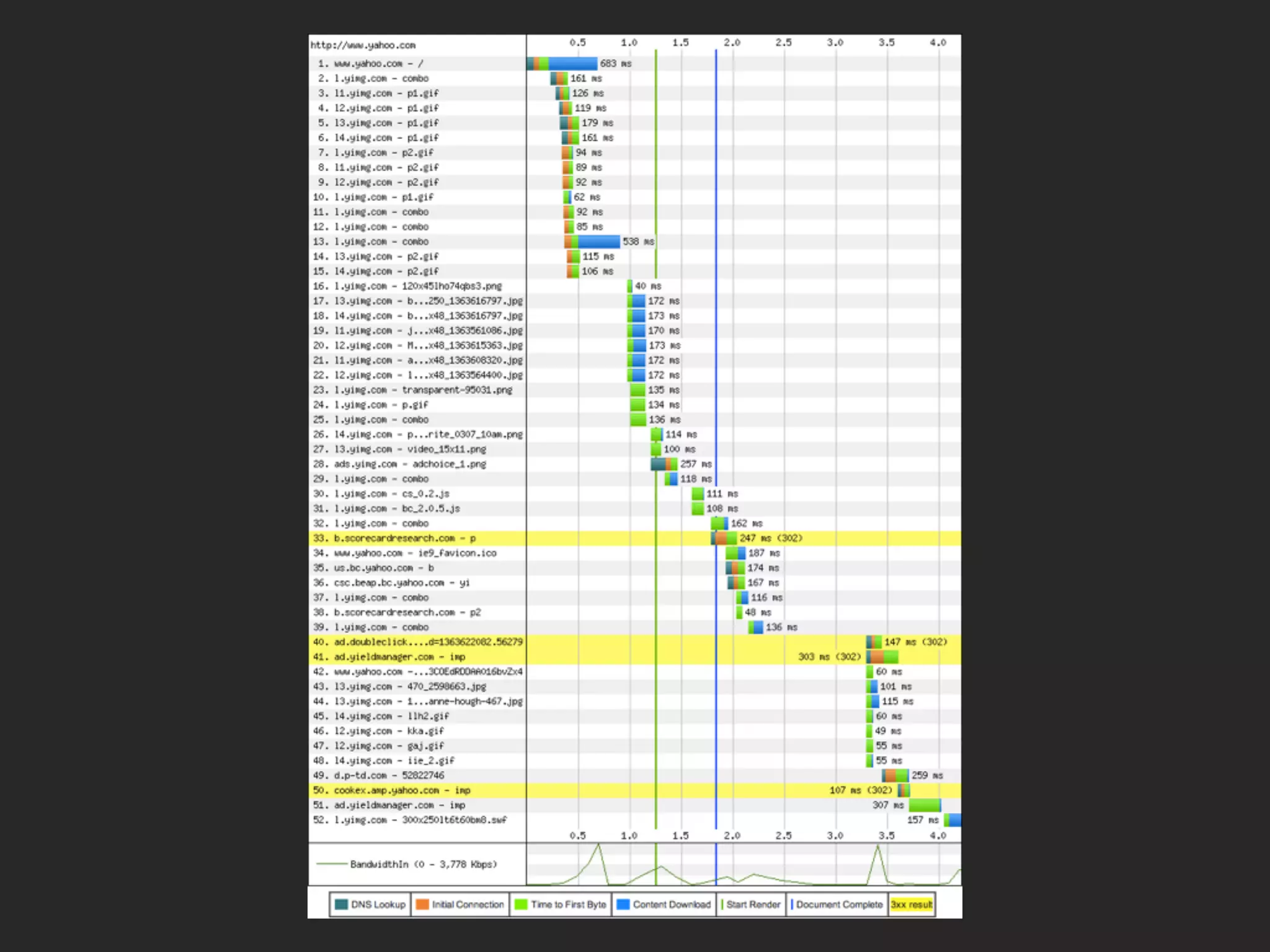Click the 538 ms request bar
Screen dimensions: 1270x952
point(592,242)
